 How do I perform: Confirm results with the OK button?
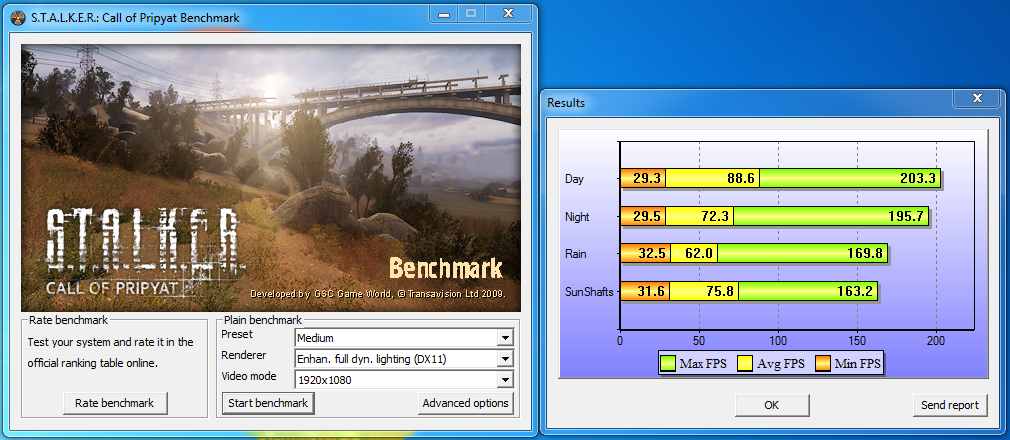tap(771, 405)
